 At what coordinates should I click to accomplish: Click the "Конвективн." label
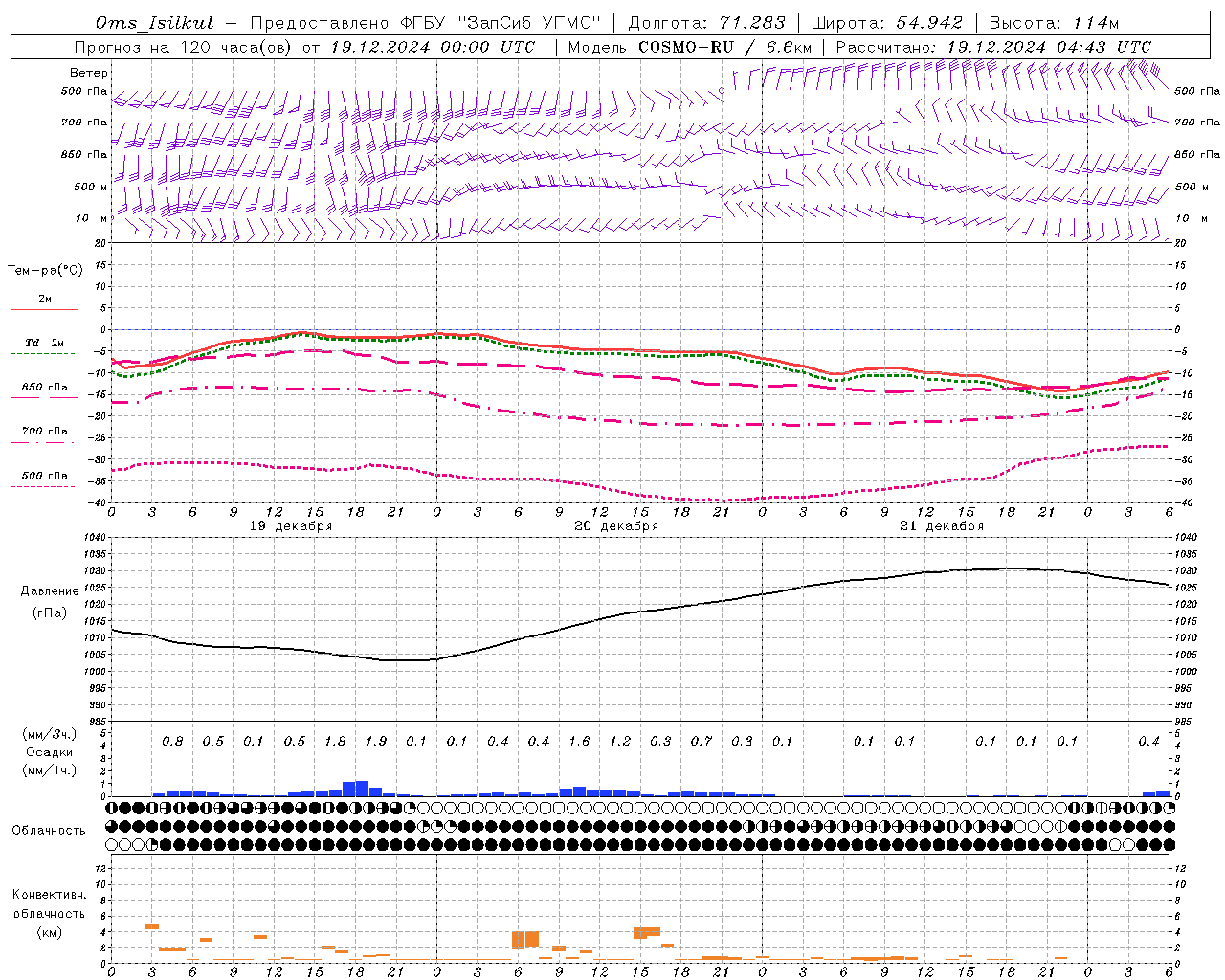point(49,894)
